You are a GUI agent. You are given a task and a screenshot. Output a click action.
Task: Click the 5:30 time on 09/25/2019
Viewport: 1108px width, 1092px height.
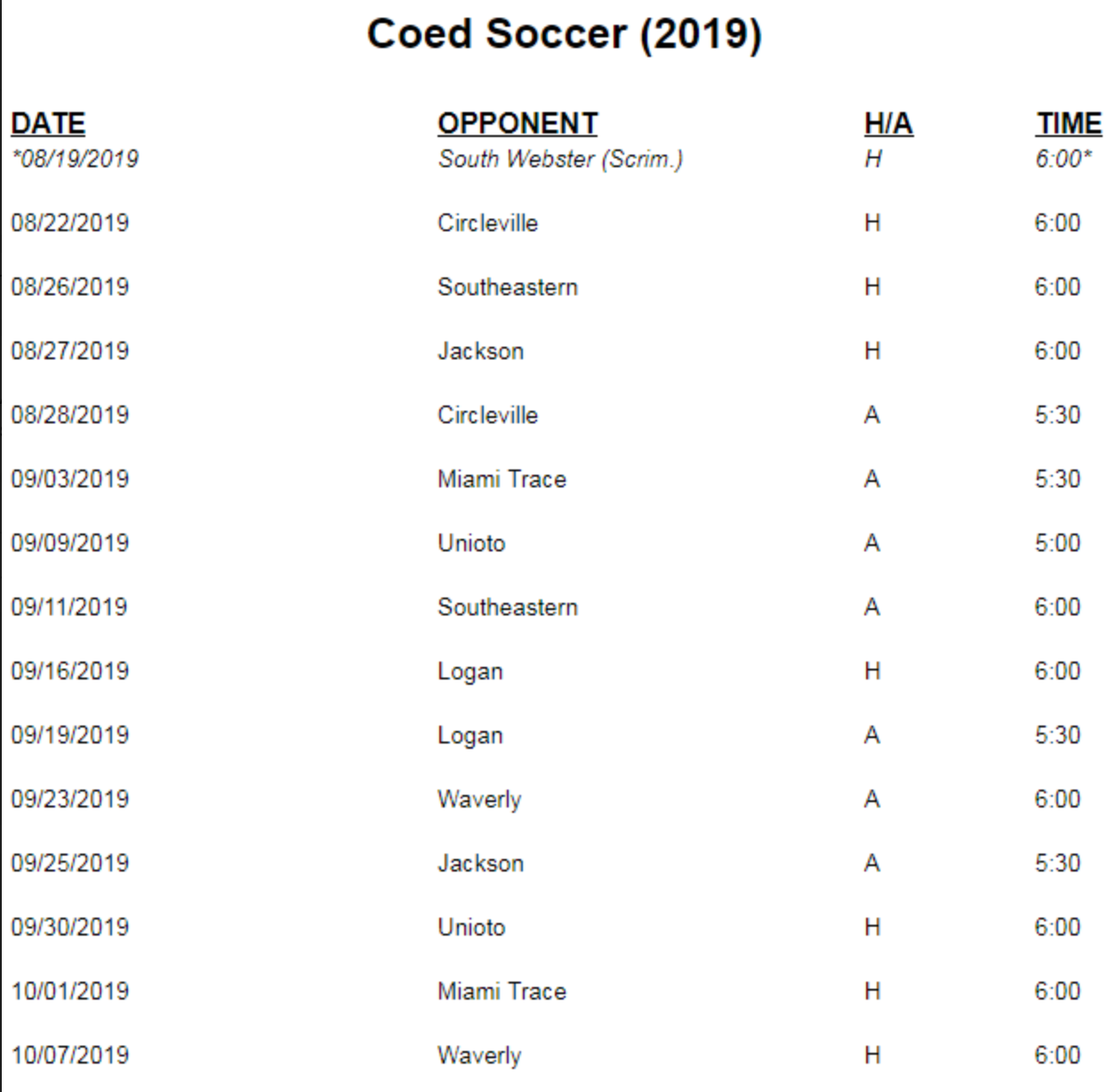point(1057,863)
